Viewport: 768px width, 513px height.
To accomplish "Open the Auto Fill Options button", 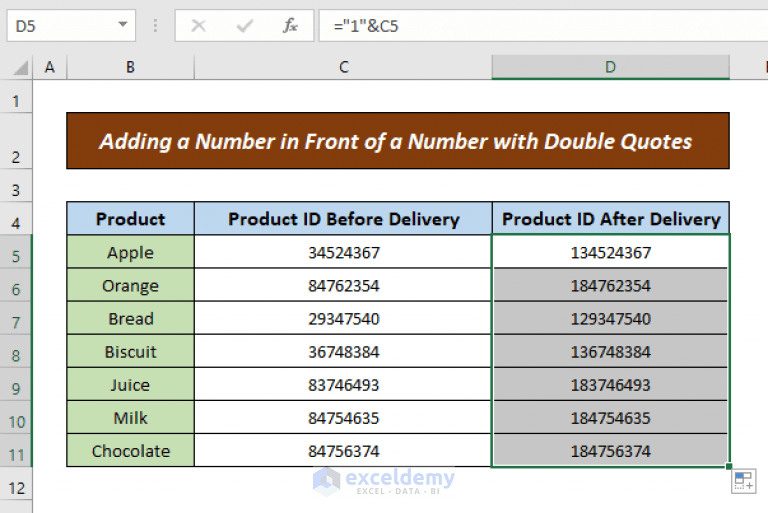I will point(744,481).
